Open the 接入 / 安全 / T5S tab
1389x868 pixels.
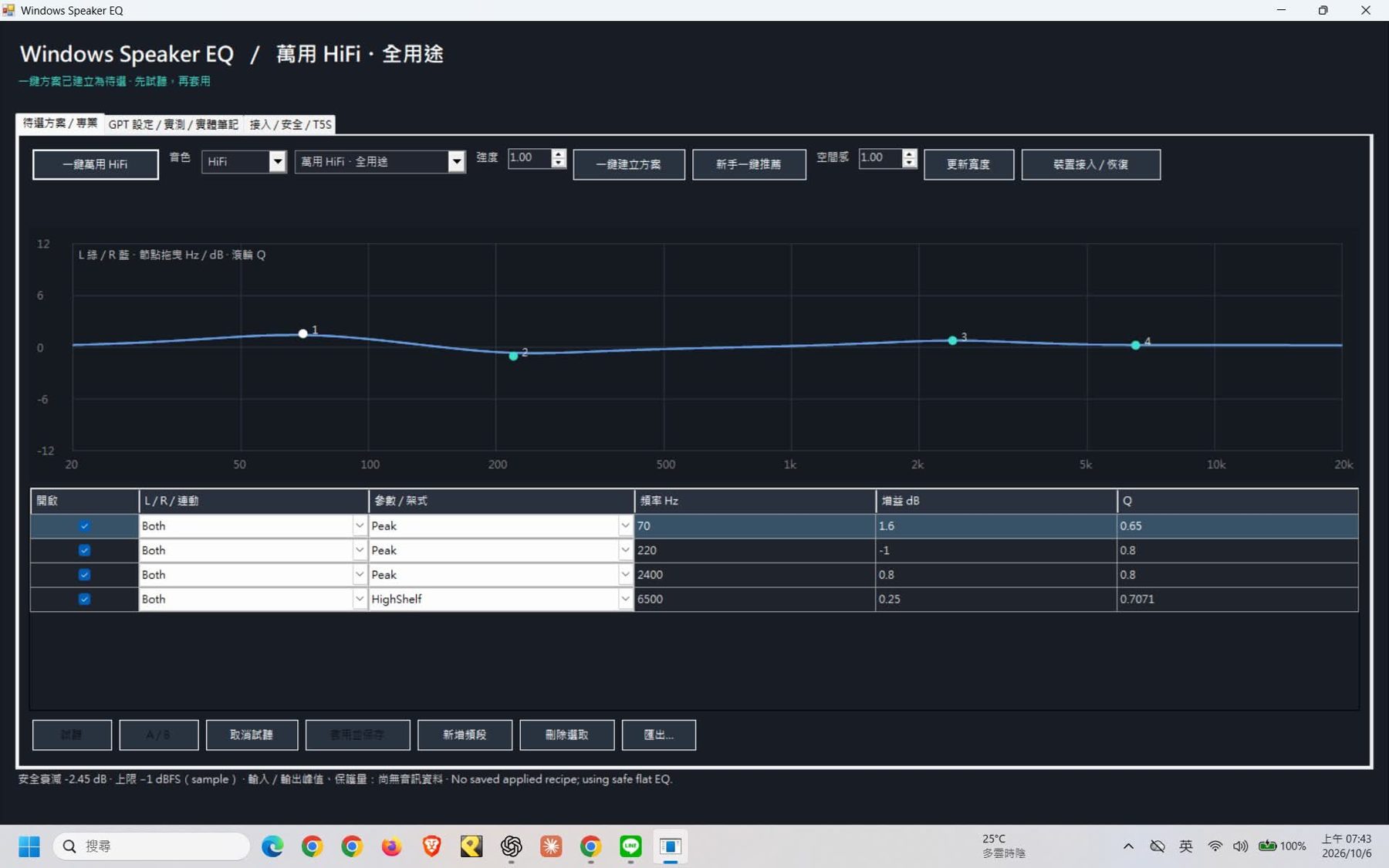pos(290,124)
